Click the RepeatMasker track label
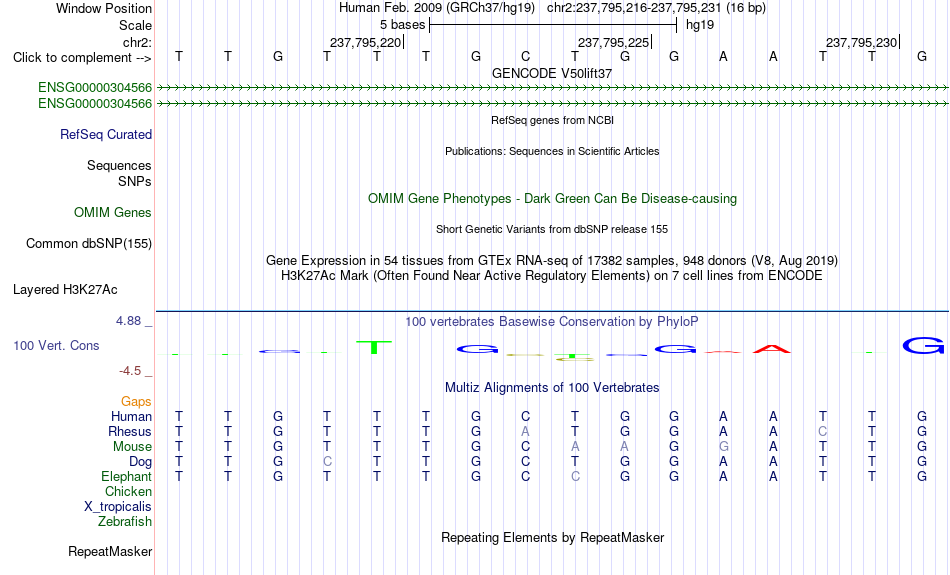950x575 pixels. (x=110, y=551)
